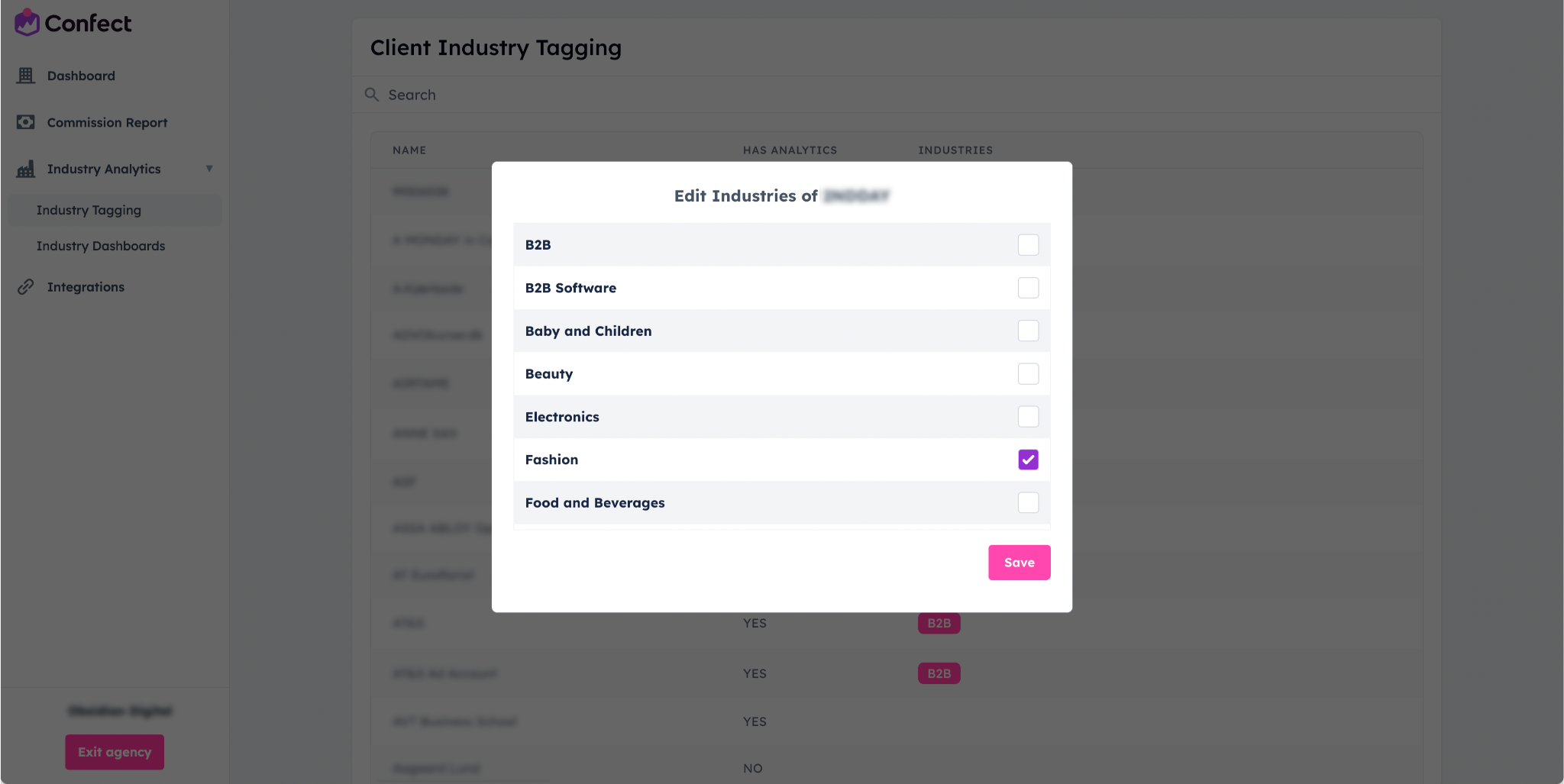Click the Dashboard building icon
The image size is (1564, 784).
[x=26, y=76]
